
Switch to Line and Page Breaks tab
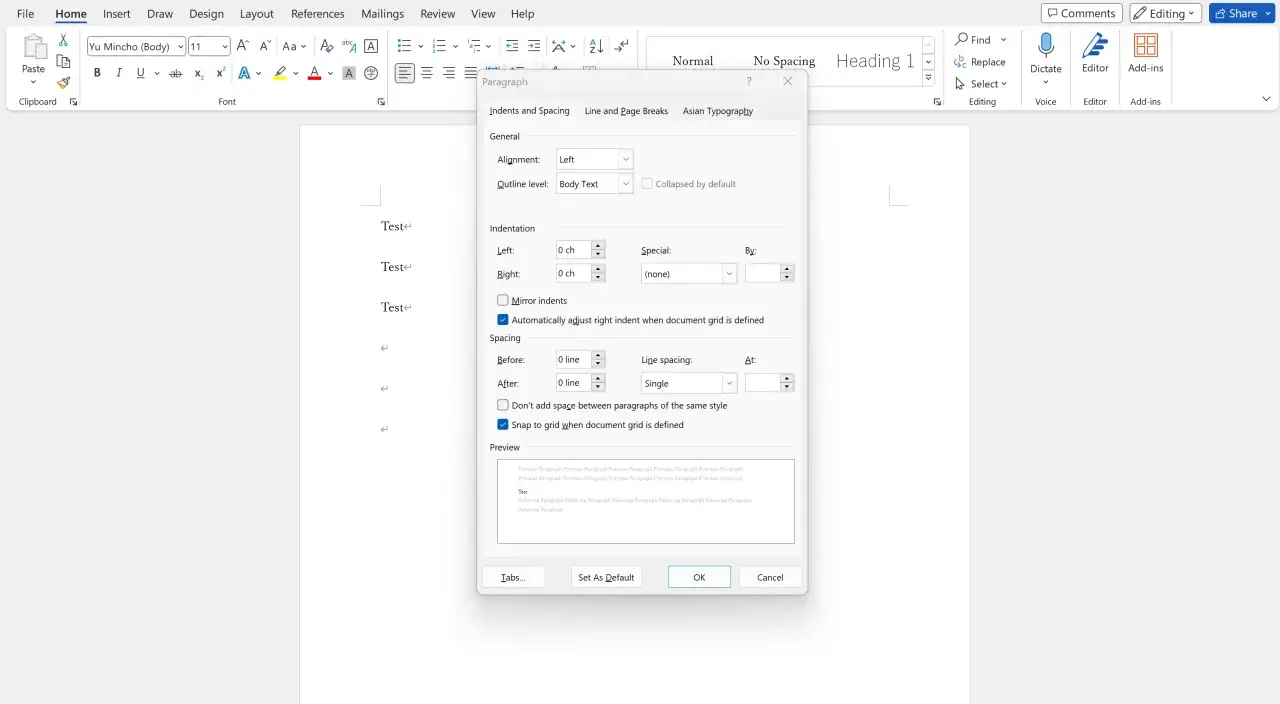tap(626, 111)
